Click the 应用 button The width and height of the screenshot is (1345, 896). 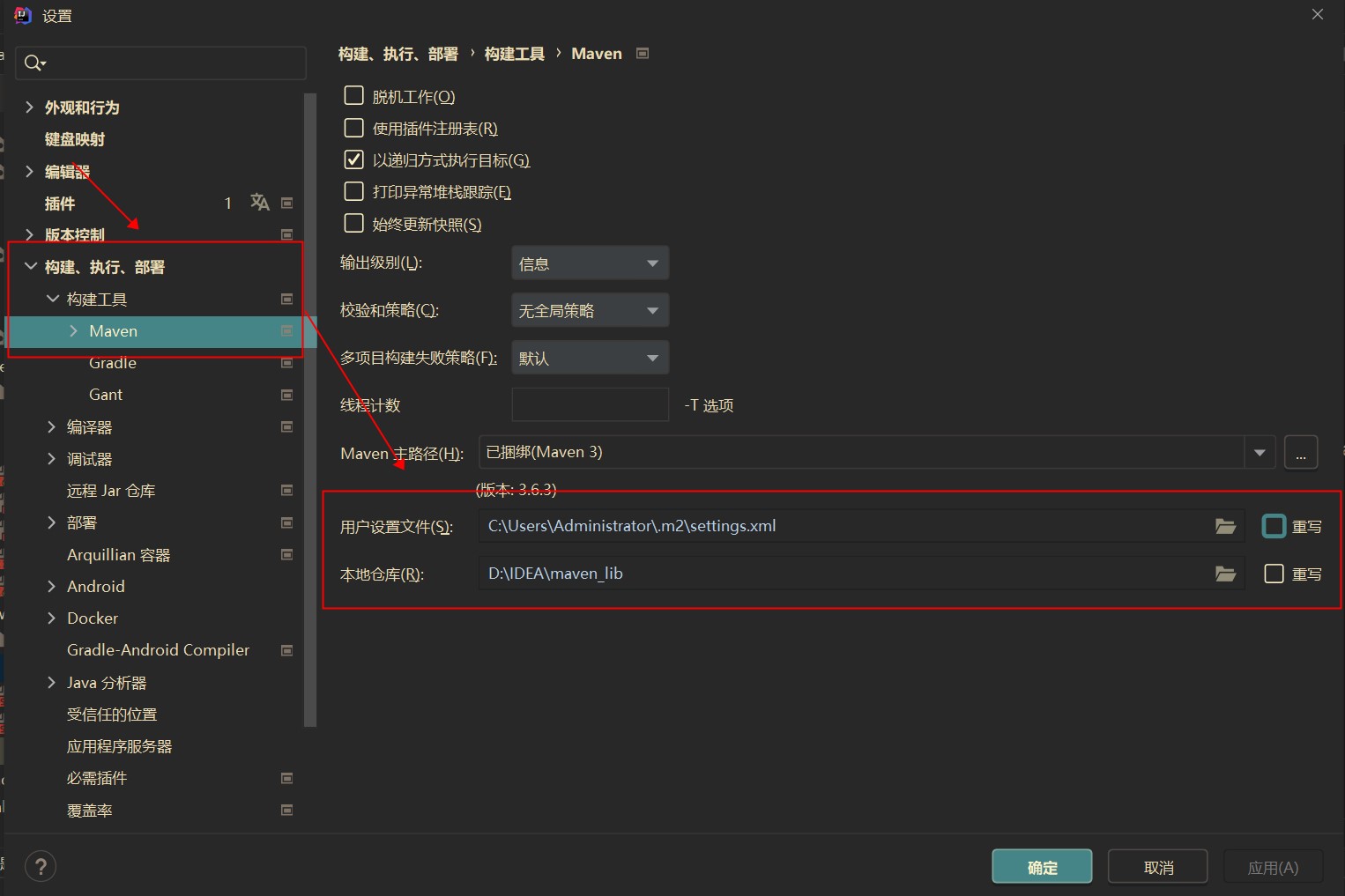(x=1273, y=866)
